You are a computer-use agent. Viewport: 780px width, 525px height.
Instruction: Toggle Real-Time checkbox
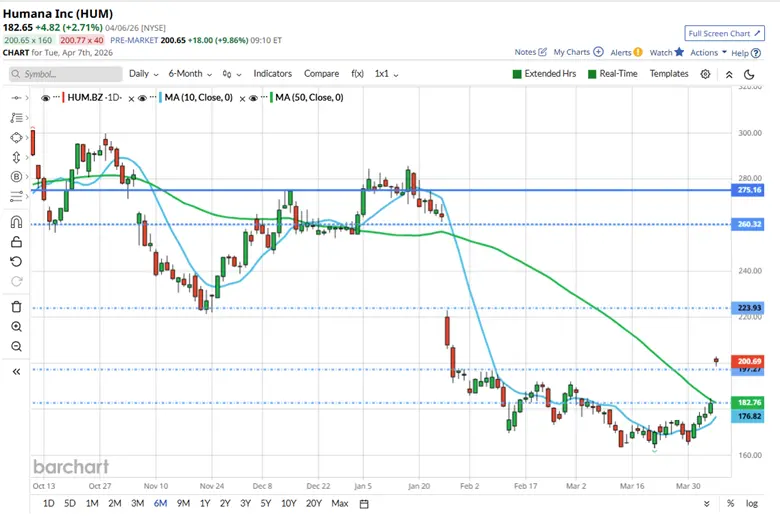click(x=592, y=74)
